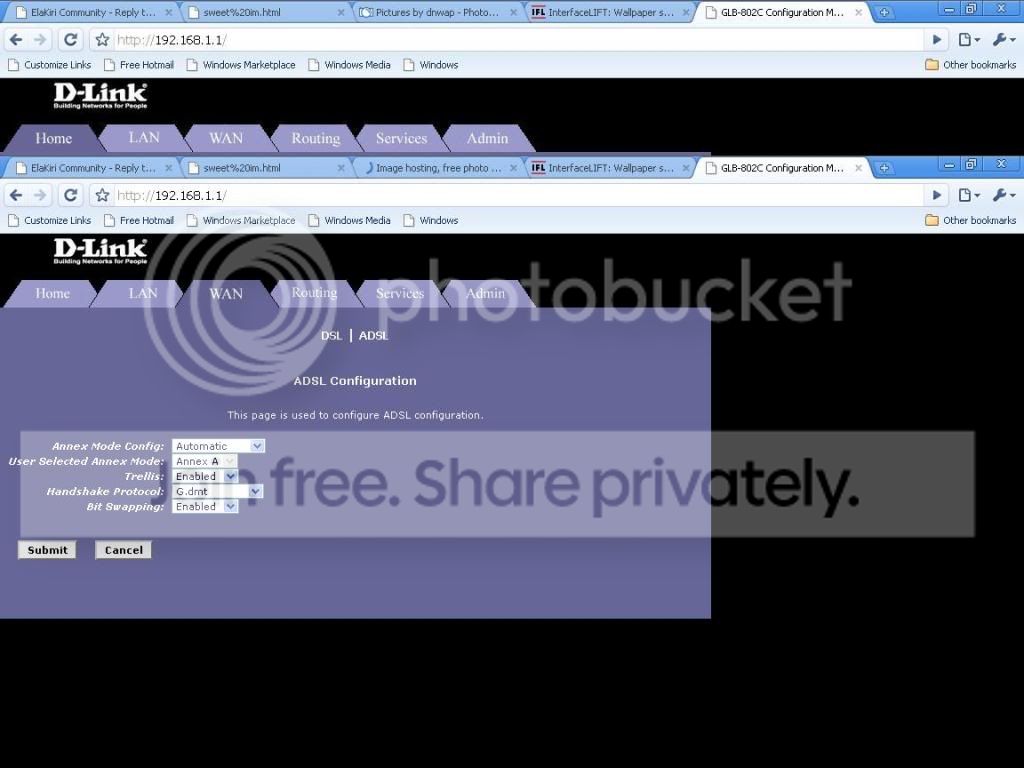
Task: Reload the page in the lower browser window
Action: 70,195
